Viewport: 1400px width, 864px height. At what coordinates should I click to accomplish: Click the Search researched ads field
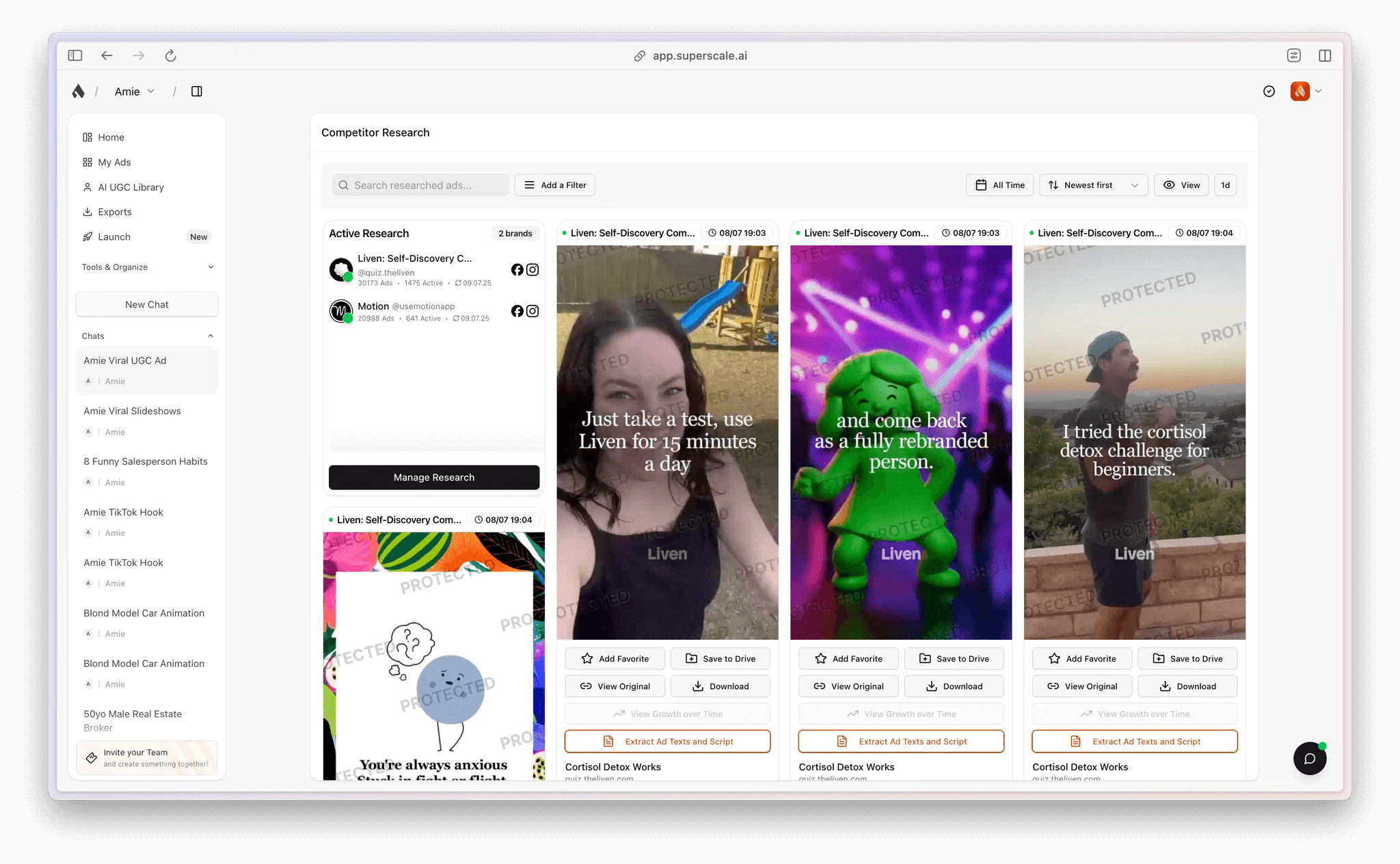[x=420, y=185]
